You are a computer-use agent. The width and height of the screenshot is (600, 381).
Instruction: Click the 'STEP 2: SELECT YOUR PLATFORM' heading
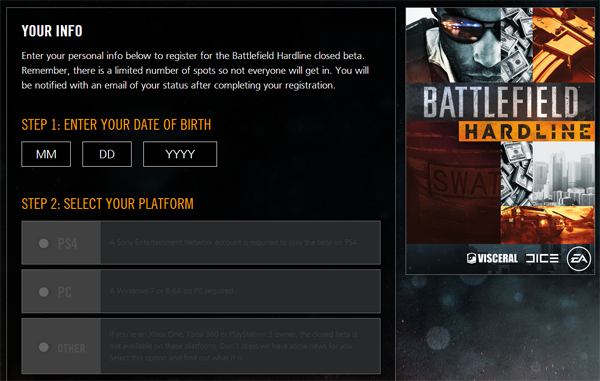pyautogui.click(x=108, y=204)
